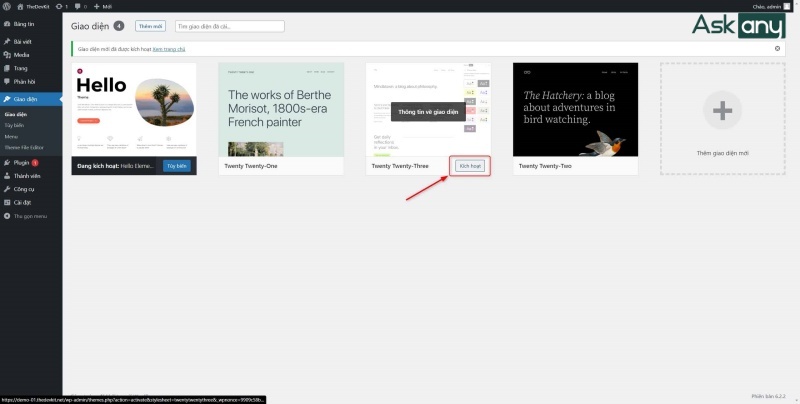
Task: Focus the installed themes search field
Action: pos(230,26)
